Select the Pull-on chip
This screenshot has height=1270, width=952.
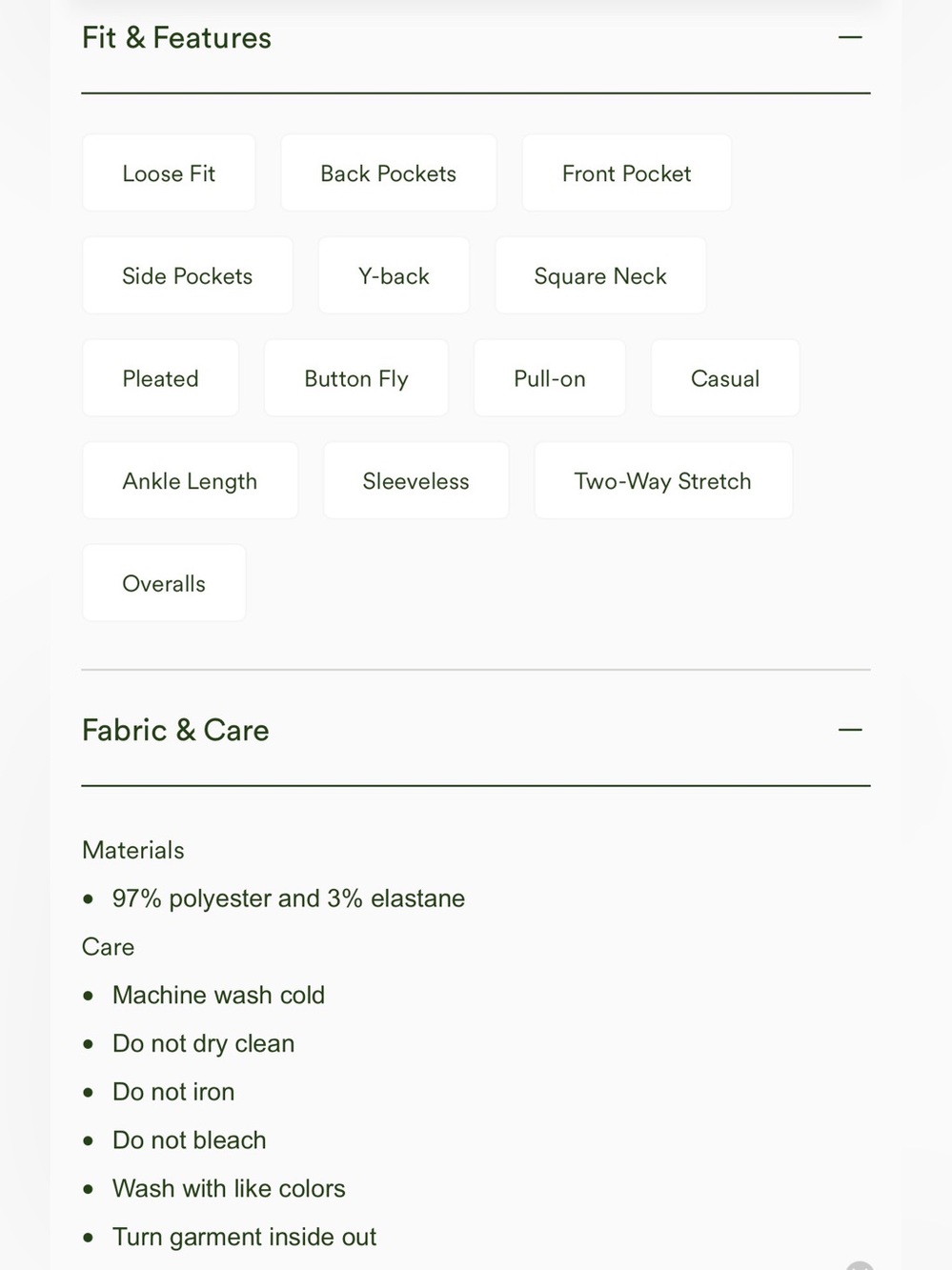549,378
